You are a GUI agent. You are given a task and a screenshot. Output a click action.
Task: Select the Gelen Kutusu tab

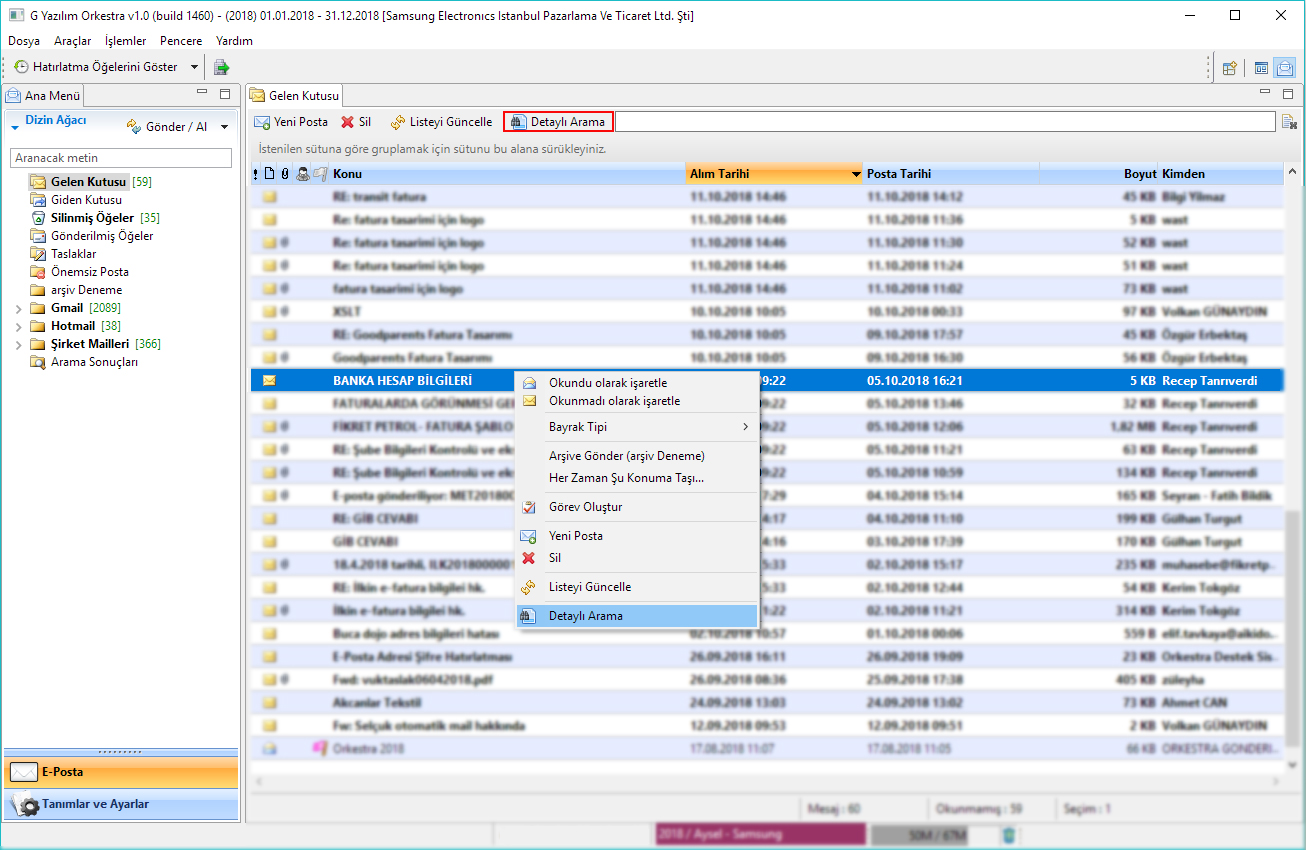295,96
